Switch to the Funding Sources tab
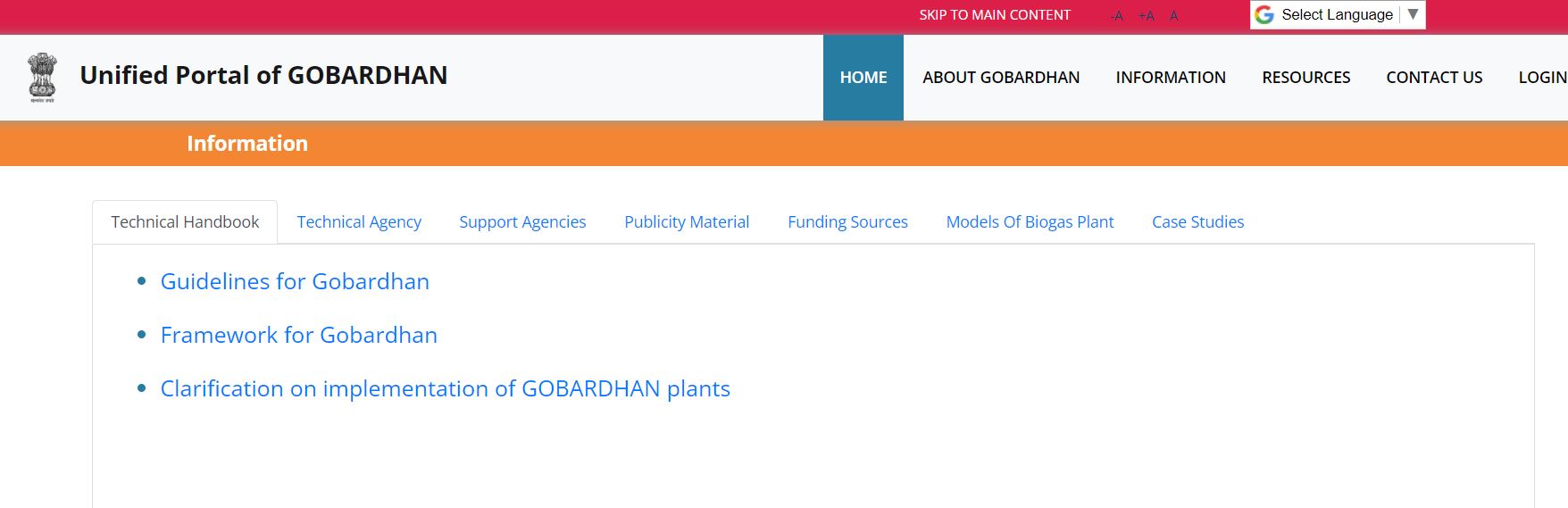The width and height of the screenshot is (1568, 508). (847, 221)
